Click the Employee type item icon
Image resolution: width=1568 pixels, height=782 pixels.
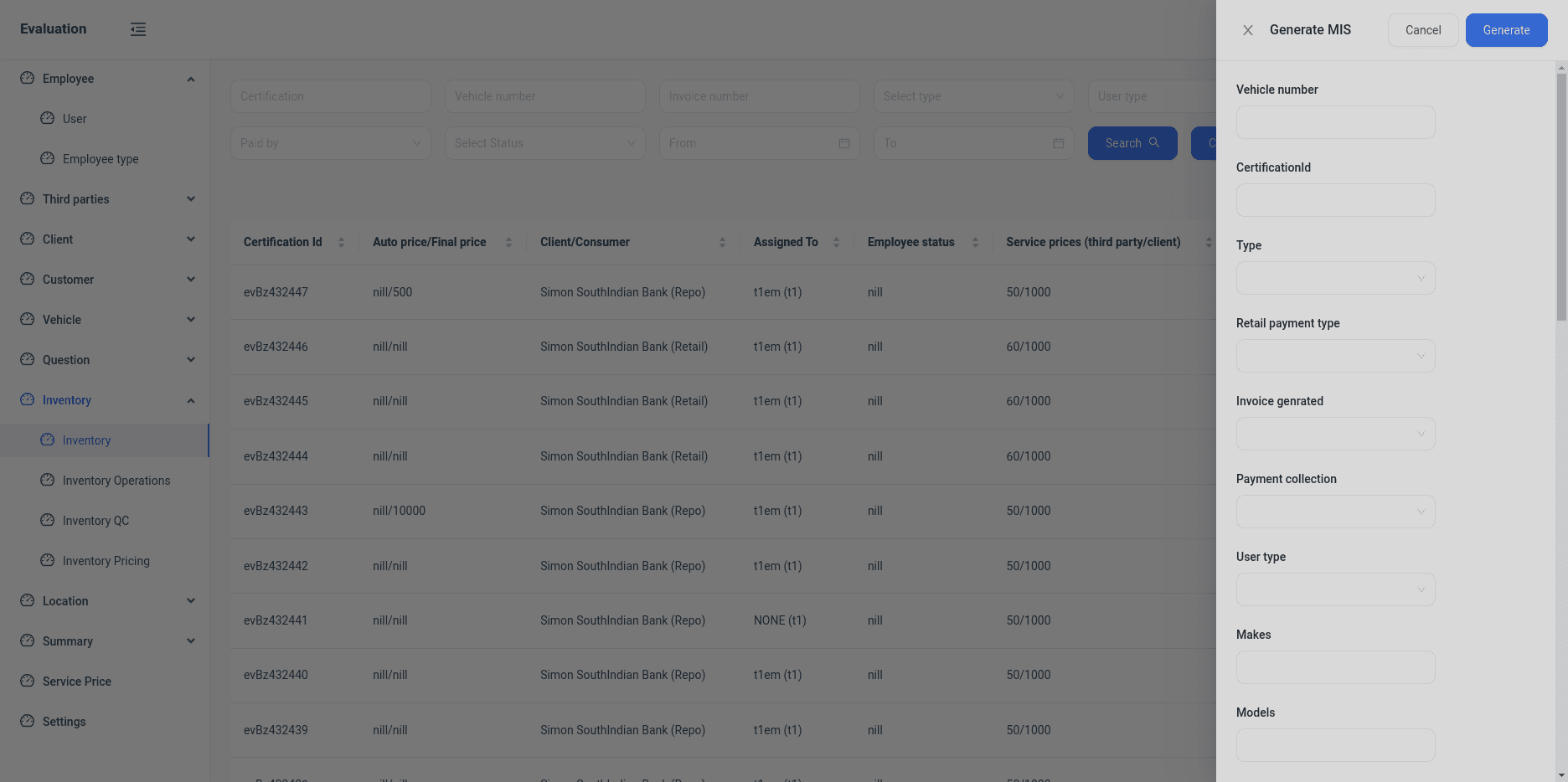(48, 158)
